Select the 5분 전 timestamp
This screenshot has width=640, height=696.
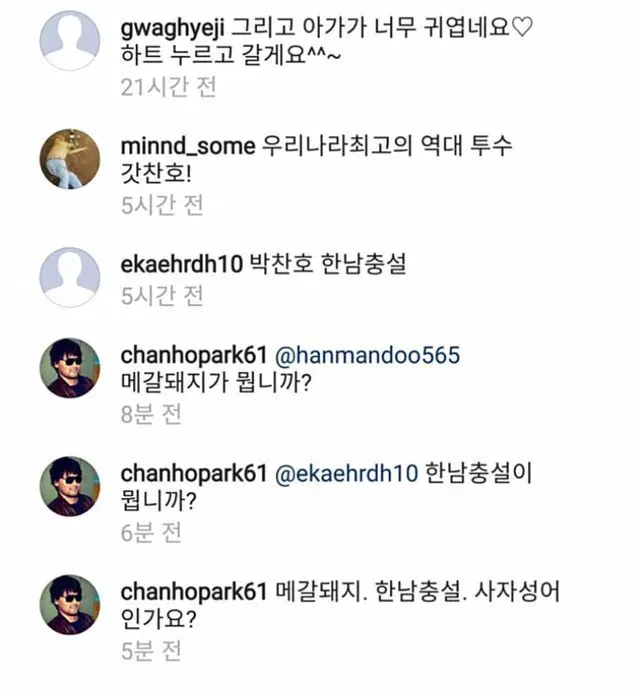[152, 651]
